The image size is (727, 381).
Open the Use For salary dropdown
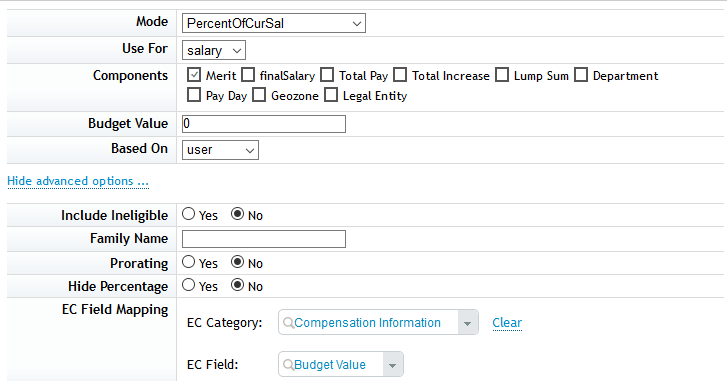(214, 50)
